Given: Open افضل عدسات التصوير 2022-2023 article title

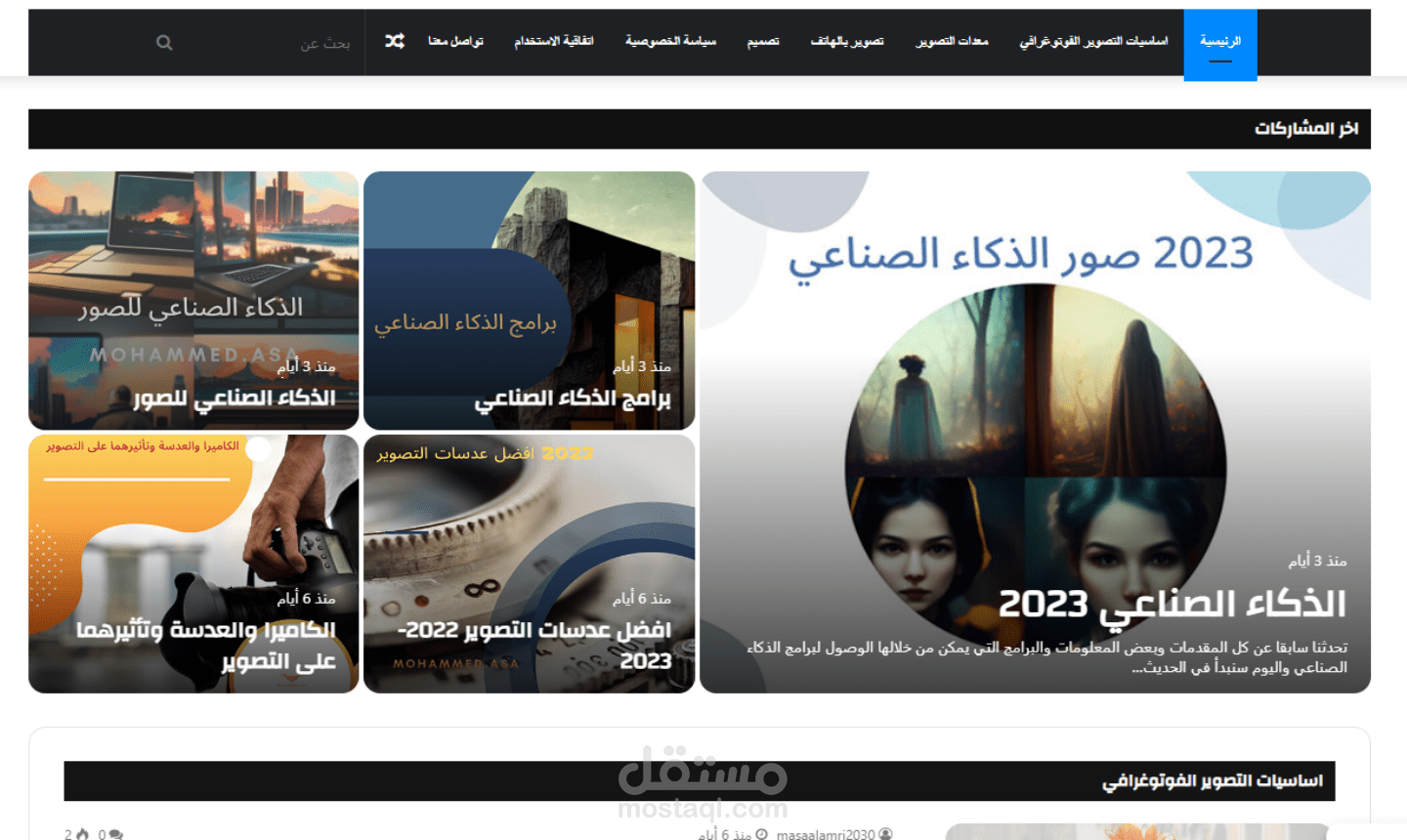Looking at the screenshot, I should point(534,645).
